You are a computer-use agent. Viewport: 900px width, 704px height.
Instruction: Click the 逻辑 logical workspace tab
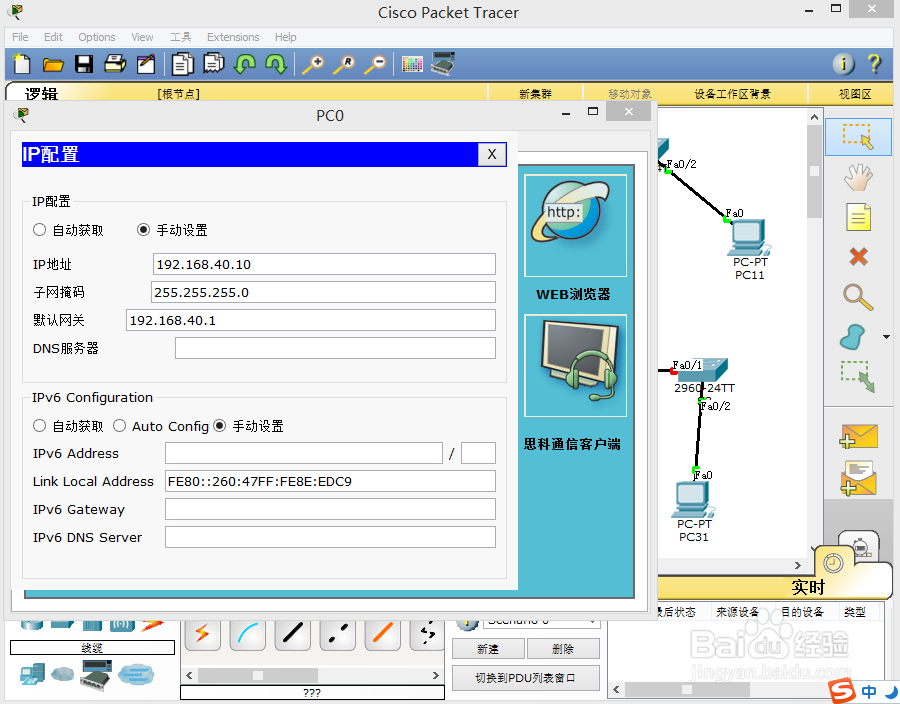pyautogui.click(x=41, y=94)
